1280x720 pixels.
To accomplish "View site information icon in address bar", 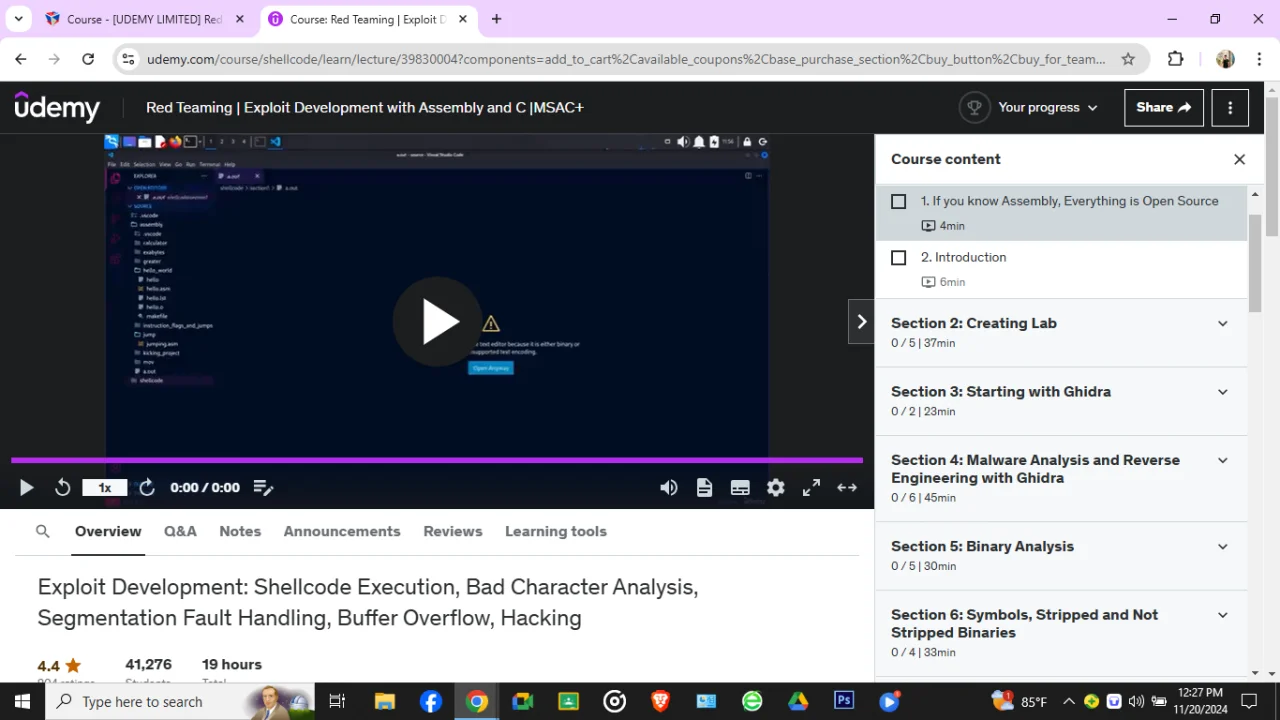I will click(x=127, y=59).
